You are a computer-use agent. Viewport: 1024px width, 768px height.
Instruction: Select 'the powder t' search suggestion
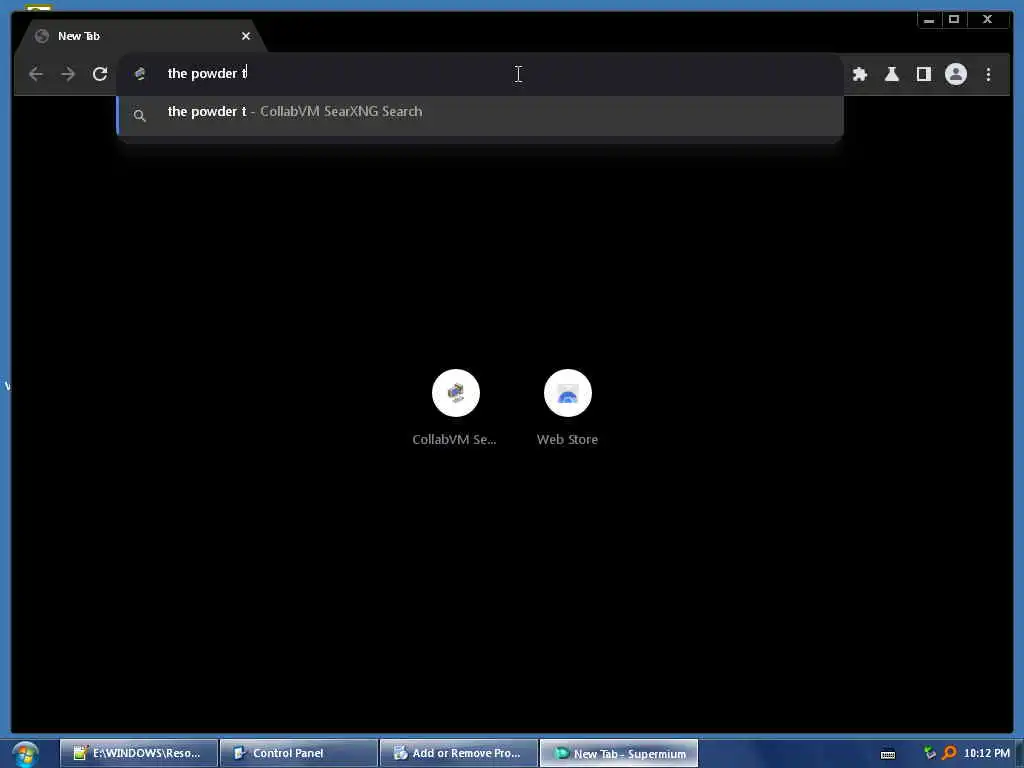coord(480,115)
